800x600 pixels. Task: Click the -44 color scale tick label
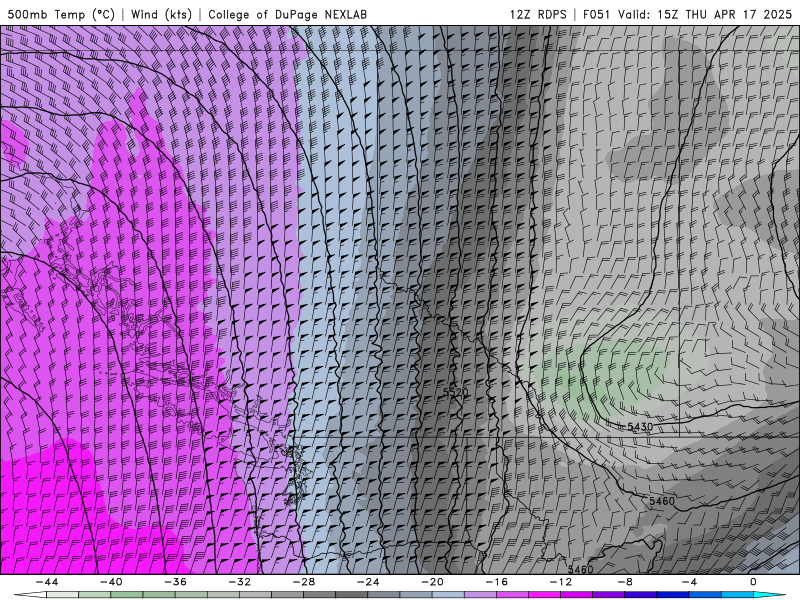[x=47, y=582]
